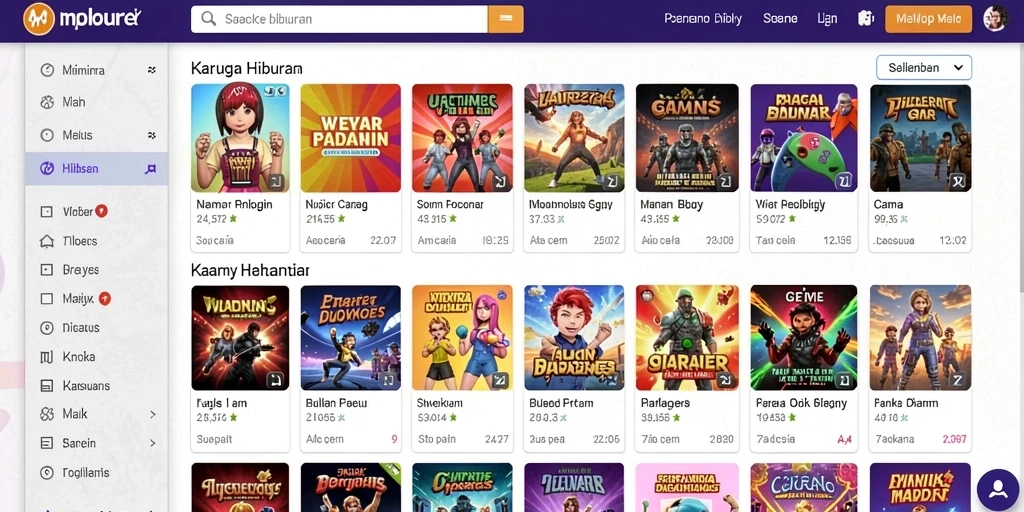Expand the Sanein sidebar submenu chevron

[x=153, y=443]
